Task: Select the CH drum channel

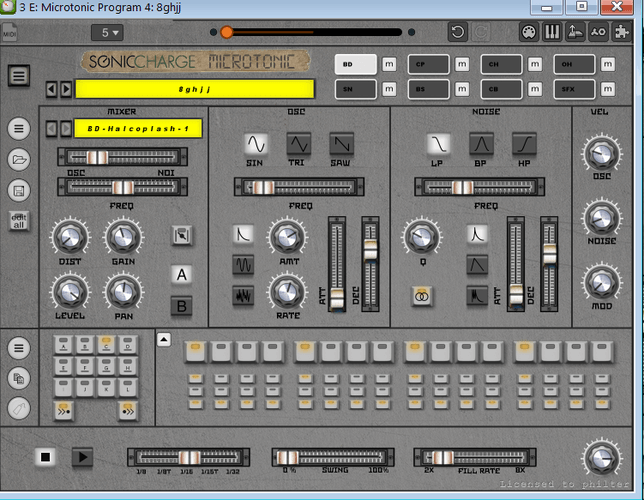Action: 501,64
